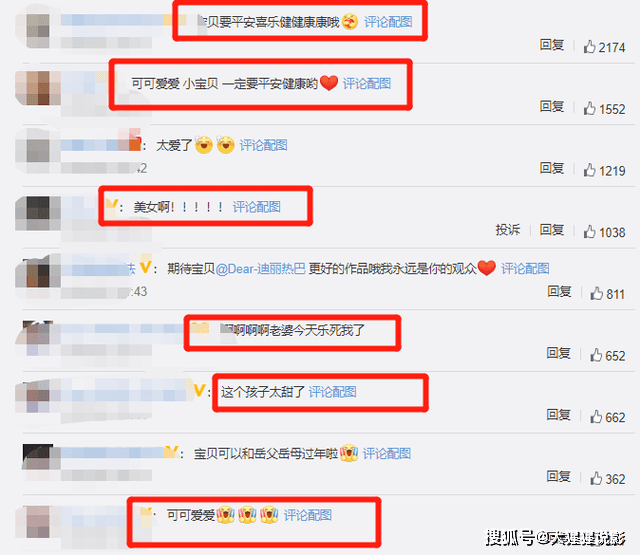Like the 这个孩子太甜了 comment
The image size is (640, 555).
click(x=596, y=417)
